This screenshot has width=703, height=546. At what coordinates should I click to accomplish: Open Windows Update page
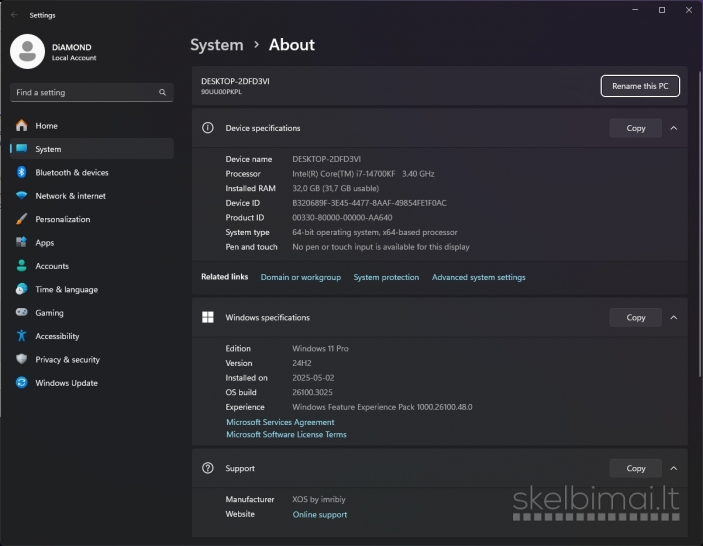coord(92,382)
